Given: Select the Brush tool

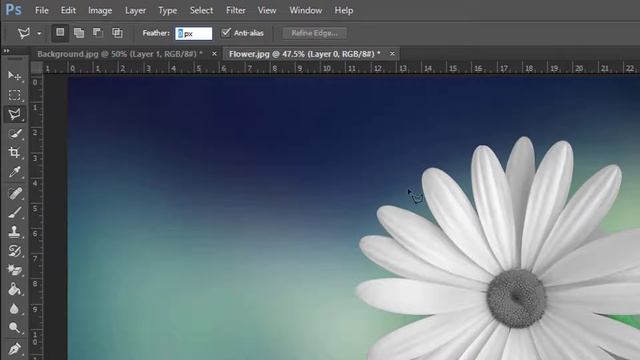Looking at the screenshot, I should tap(14, 212).
